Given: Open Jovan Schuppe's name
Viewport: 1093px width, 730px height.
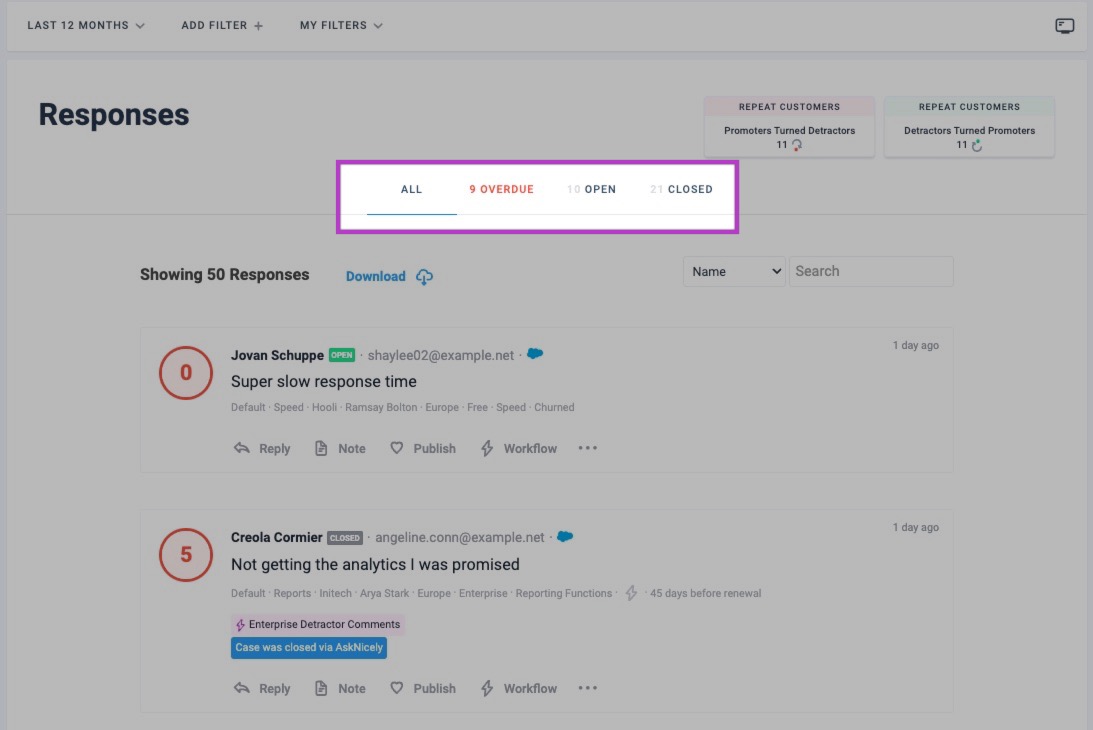Looking at the screenshot, I should coord(277,355).
